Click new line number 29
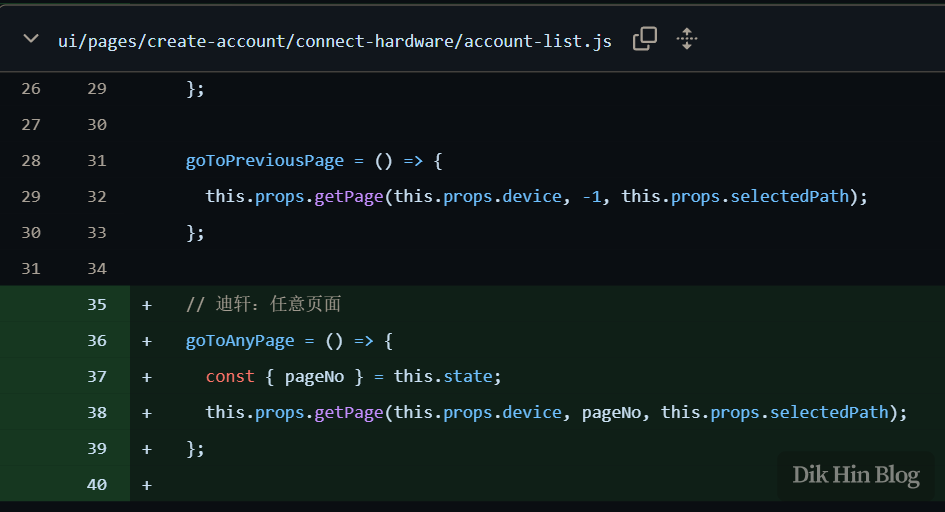 tap(96, 88)
